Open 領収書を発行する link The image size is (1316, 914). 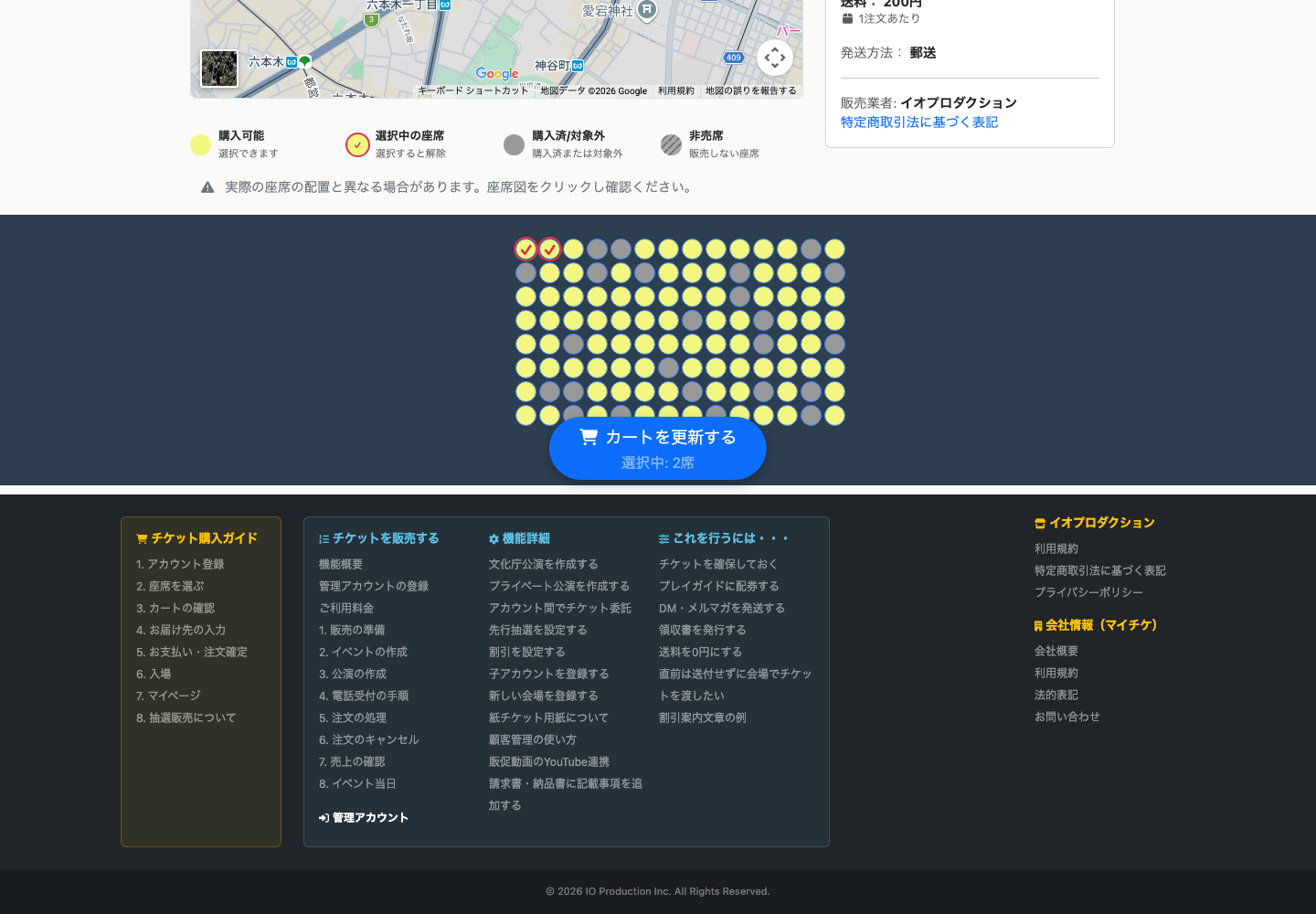pyautogui.click(x=703, y=631)
